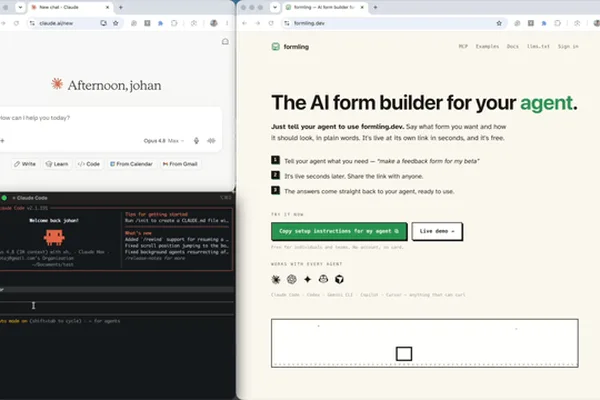This screenshot has height=400, width=600.
Task: Go forward in the formling browser window
Action: click(x=258, y=23)
